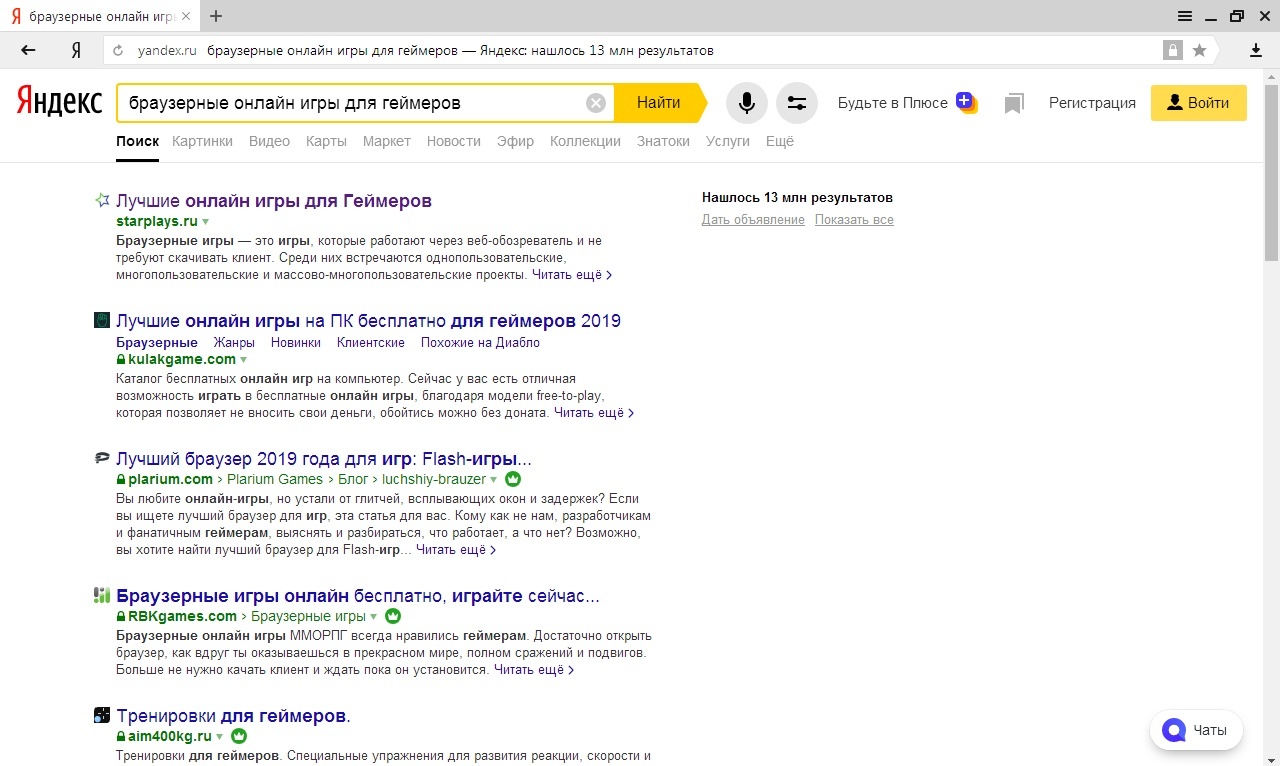Switch to the Маркет tab
This screenshot has width=1280, height=766.
pos(387,141)
